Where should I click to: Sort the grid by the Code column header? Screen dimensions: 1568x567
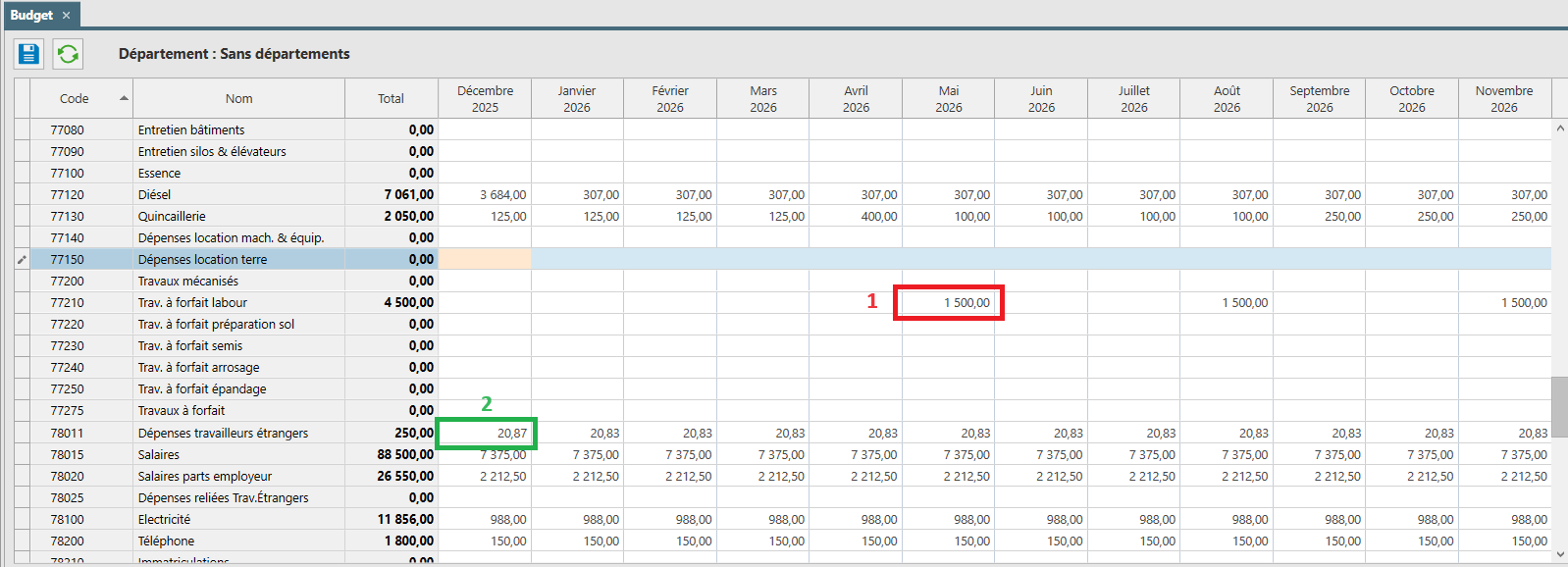(81, 98)
